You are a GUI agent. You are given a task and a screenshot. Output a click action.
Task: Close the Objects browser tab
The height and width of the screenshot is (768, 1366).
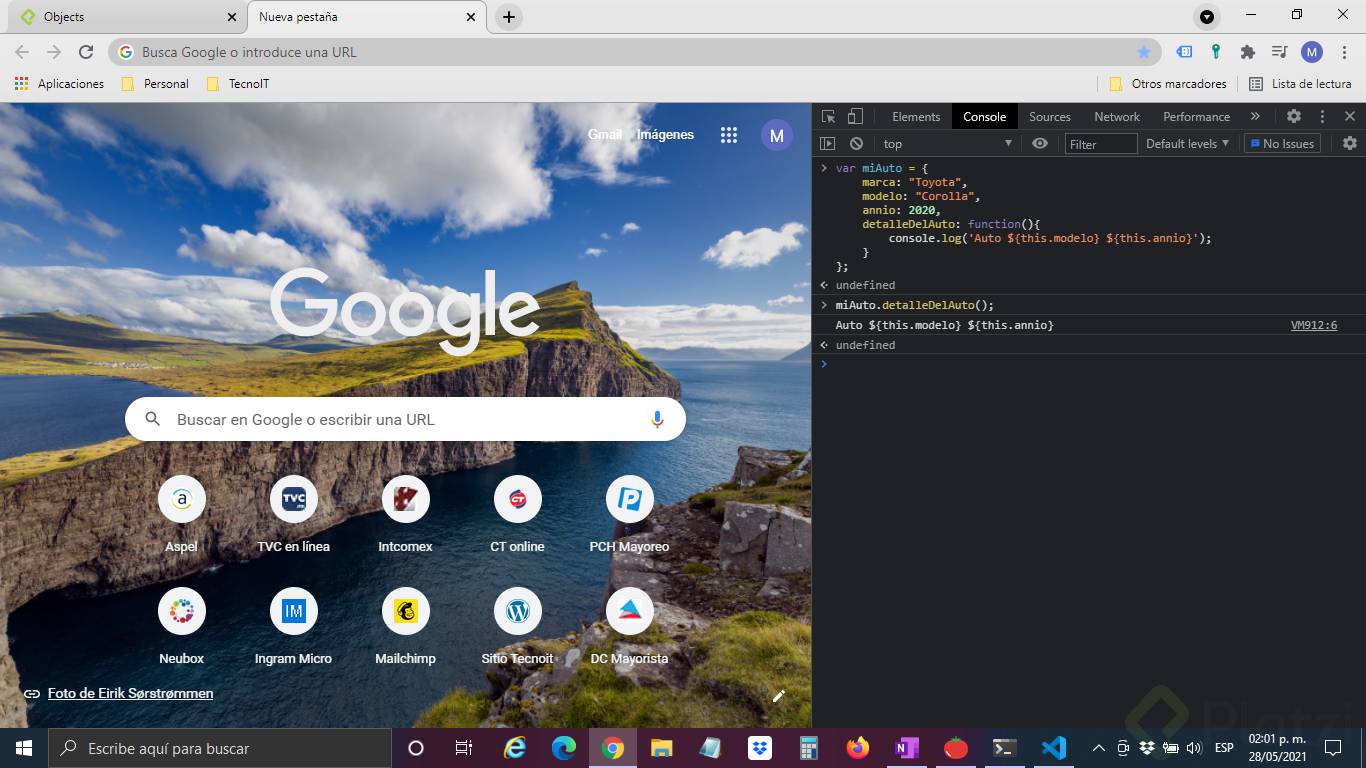231,17
